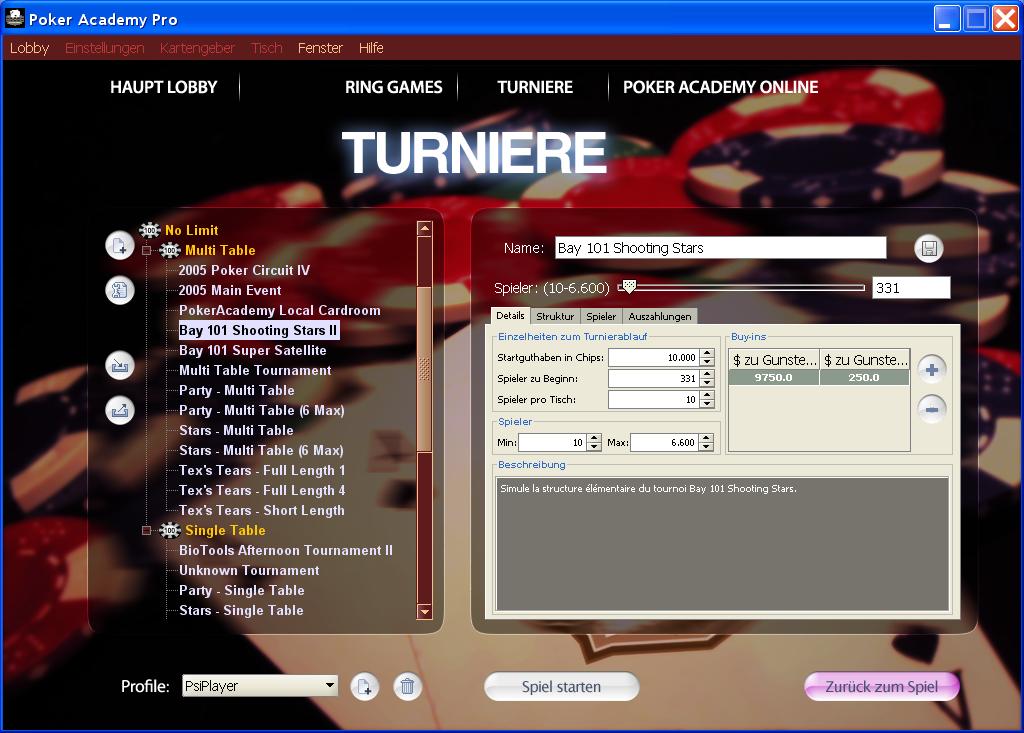The height and width of the screenshot is (733, 1024).
Task: Open the Spieler tab
Action: point(601,316)
